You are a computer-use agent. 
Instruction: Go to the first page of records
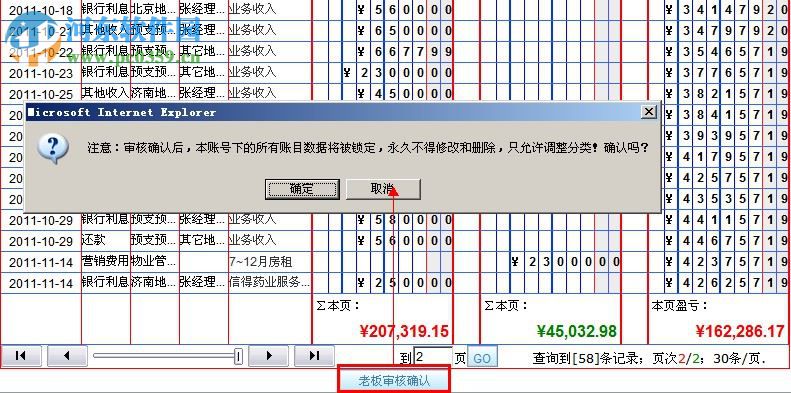(21, 356)
